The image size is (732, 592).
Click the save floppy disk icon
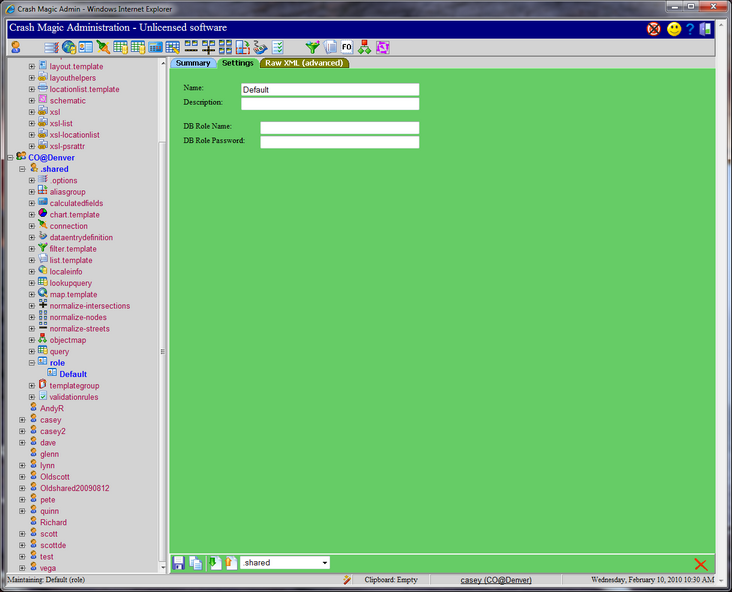pos(178,563)
